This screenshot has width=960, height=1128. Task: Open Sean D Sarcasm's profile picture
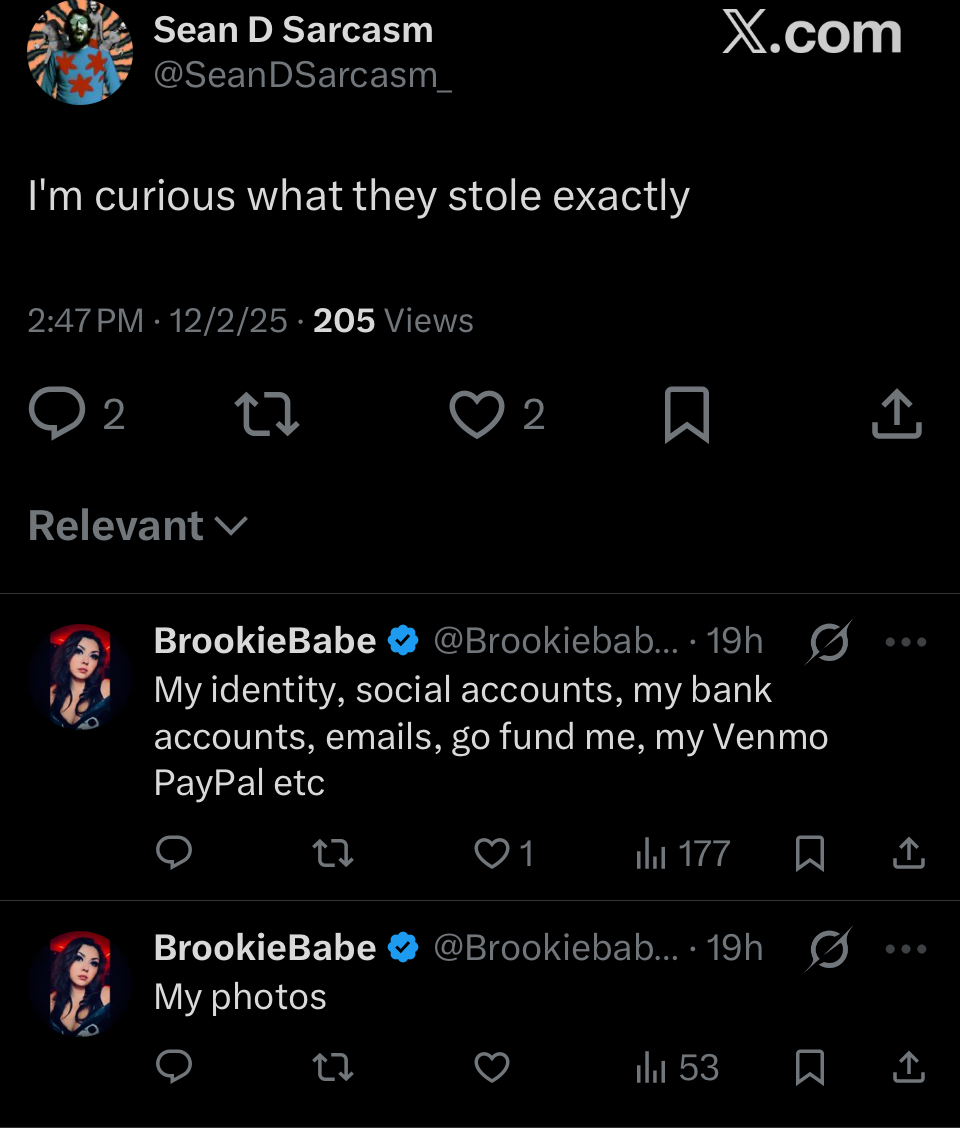80,54
